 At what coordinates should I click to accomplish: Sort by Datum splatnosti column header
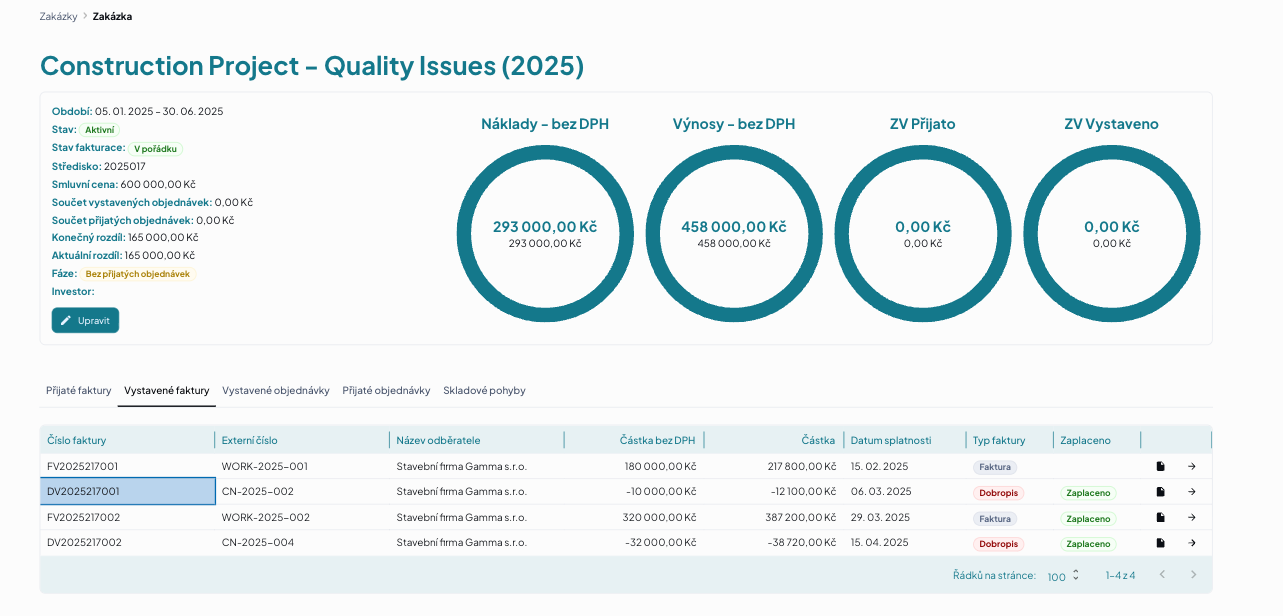891,440
